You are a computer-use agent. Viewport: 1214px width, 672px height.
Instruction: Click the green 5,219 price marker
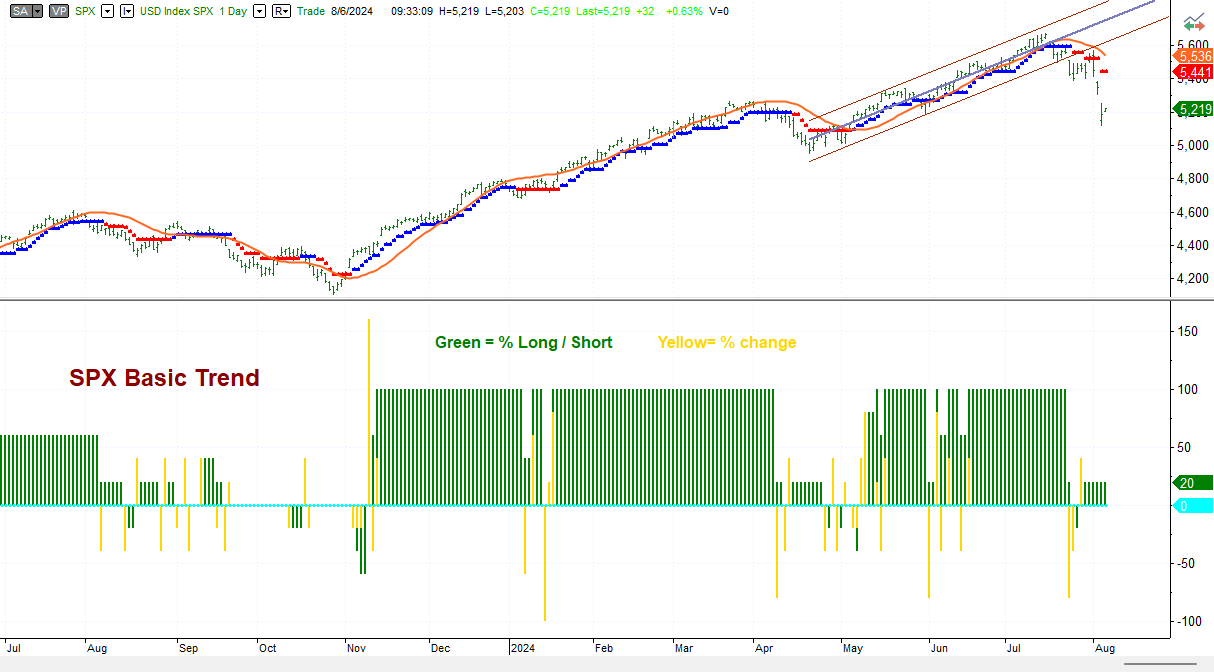1194,109
